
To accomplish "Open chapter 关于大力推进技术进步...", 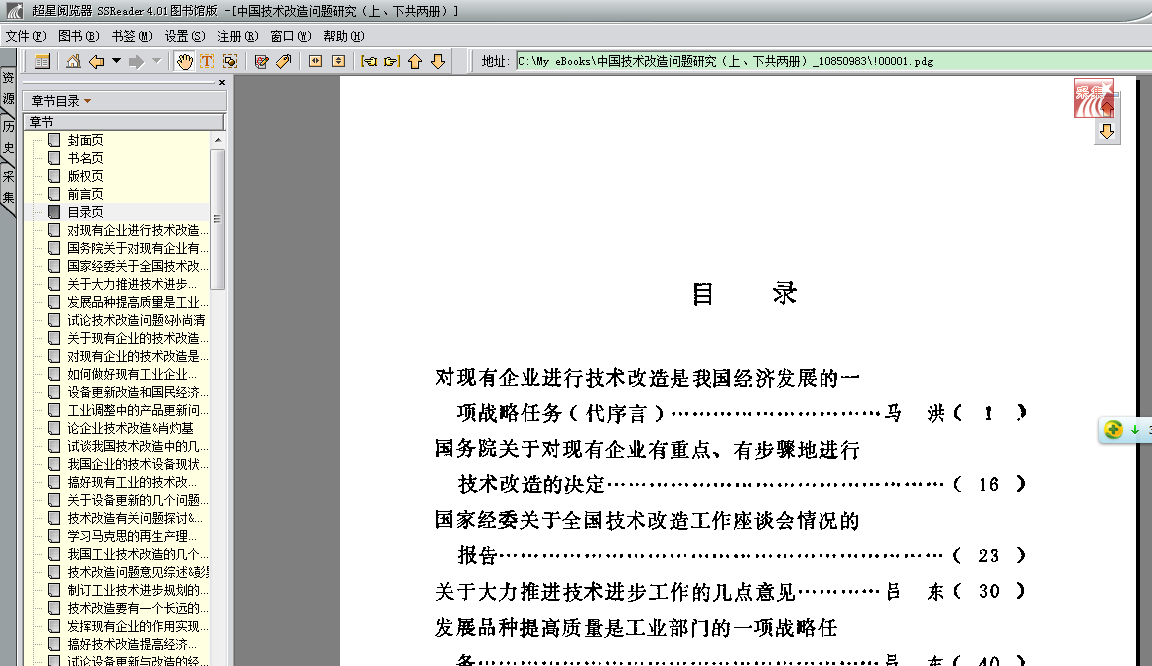I will pyautogui.click(x=132, y=284).
